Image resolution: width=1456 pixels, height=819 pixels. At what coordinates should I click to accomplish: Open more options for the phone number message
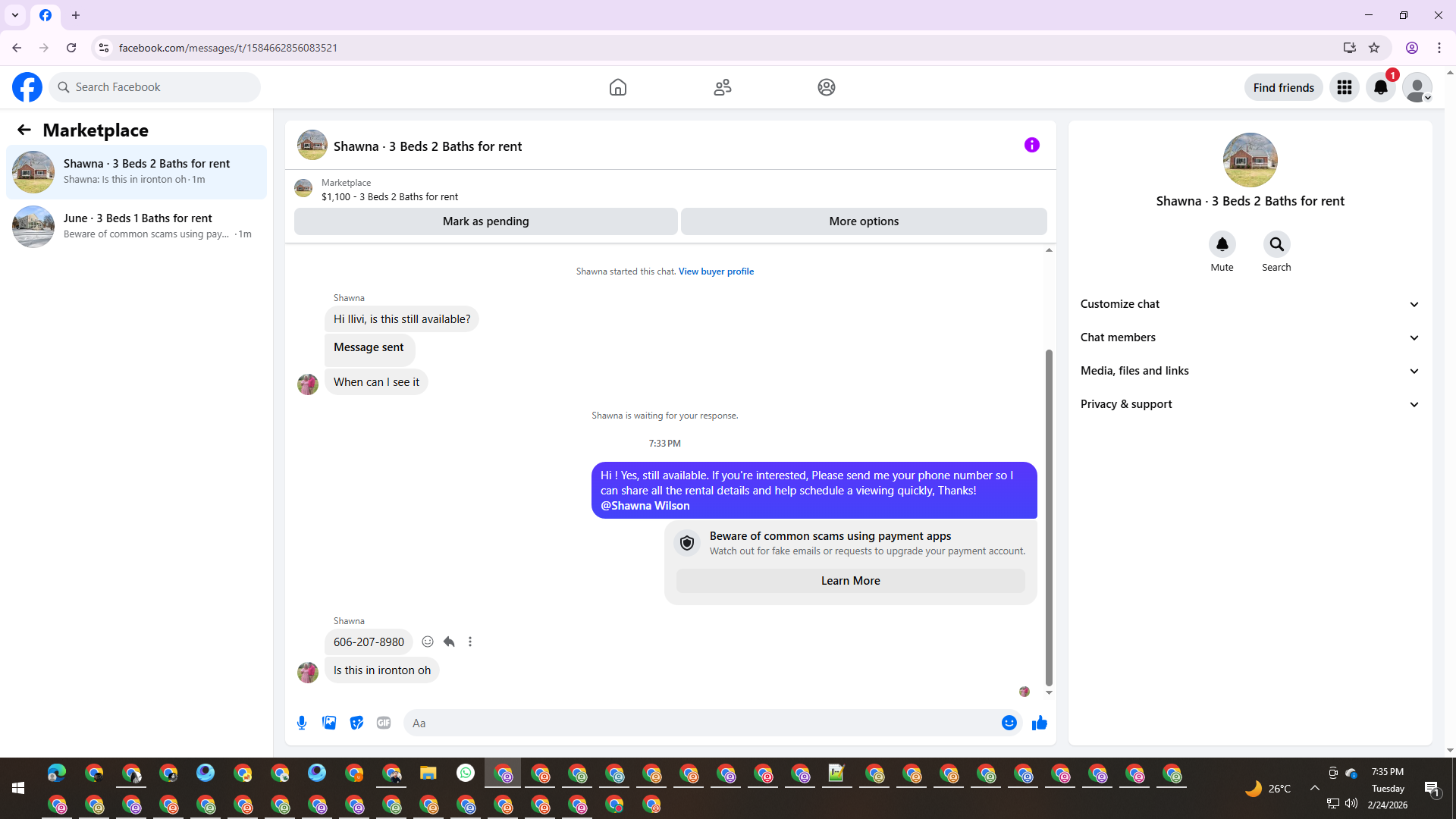470,642
